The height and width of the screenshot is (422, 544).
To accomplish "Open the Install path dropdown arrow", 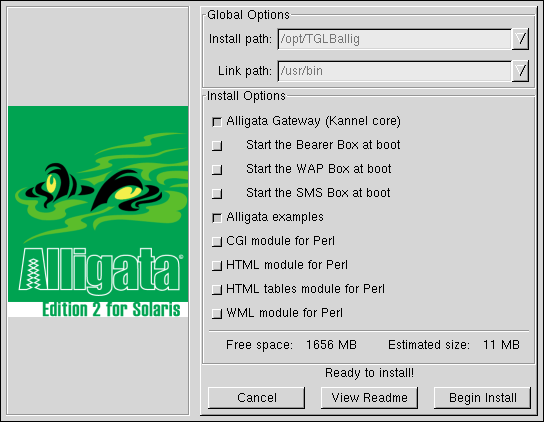I will point(520,39).
